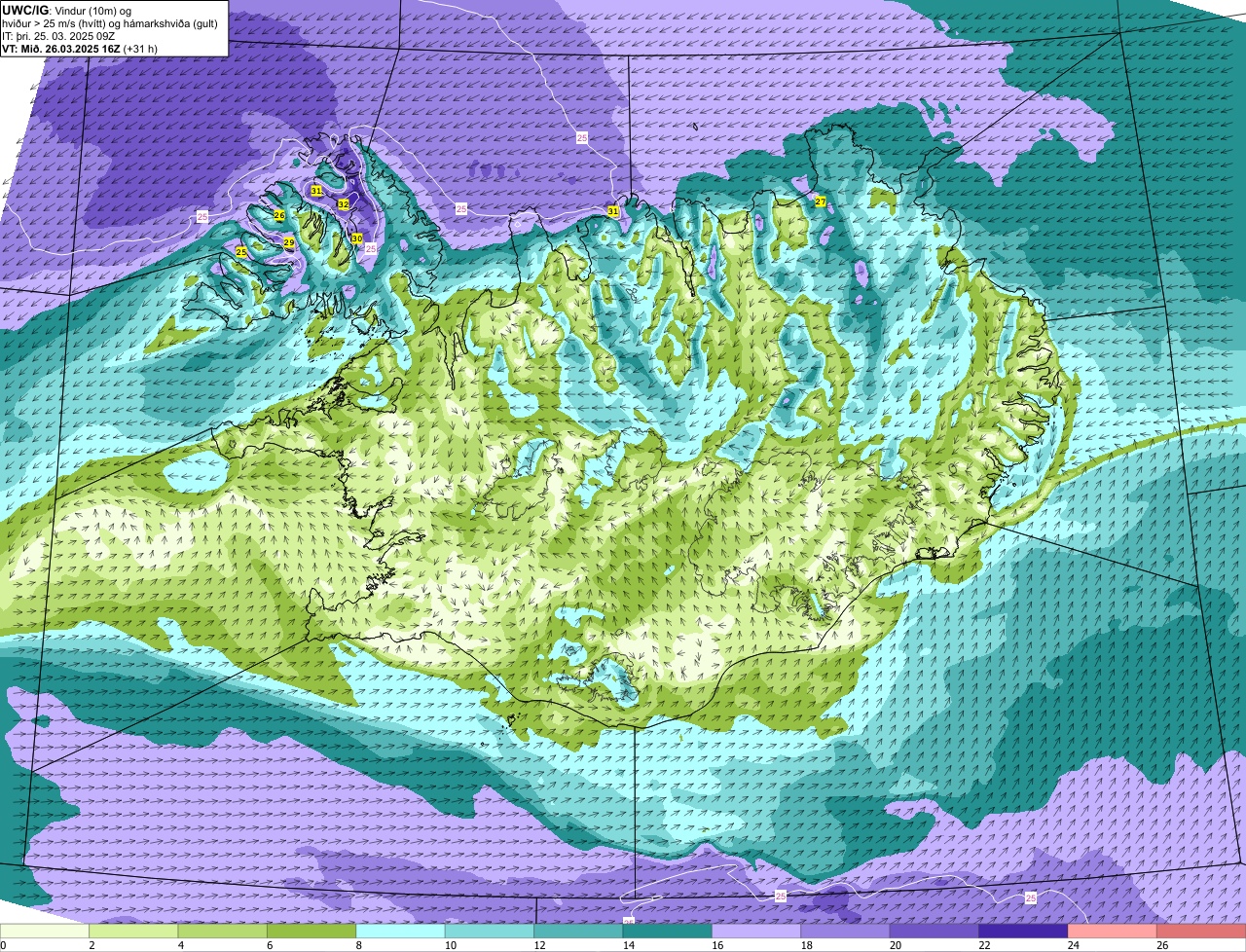This screenshot has height=952, width=1246.
Task: Click the legend scale label 24
Action: (x=1075, y=944)
